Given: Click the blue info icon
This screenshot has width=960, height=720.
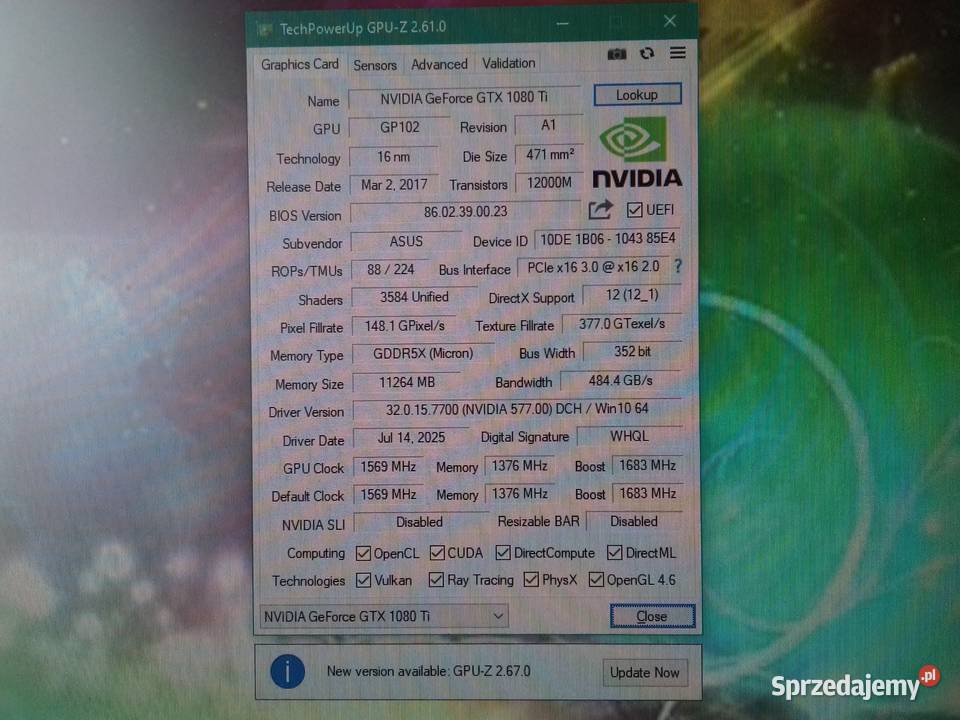Looking at the screenshot, I should tap(287, 672).
